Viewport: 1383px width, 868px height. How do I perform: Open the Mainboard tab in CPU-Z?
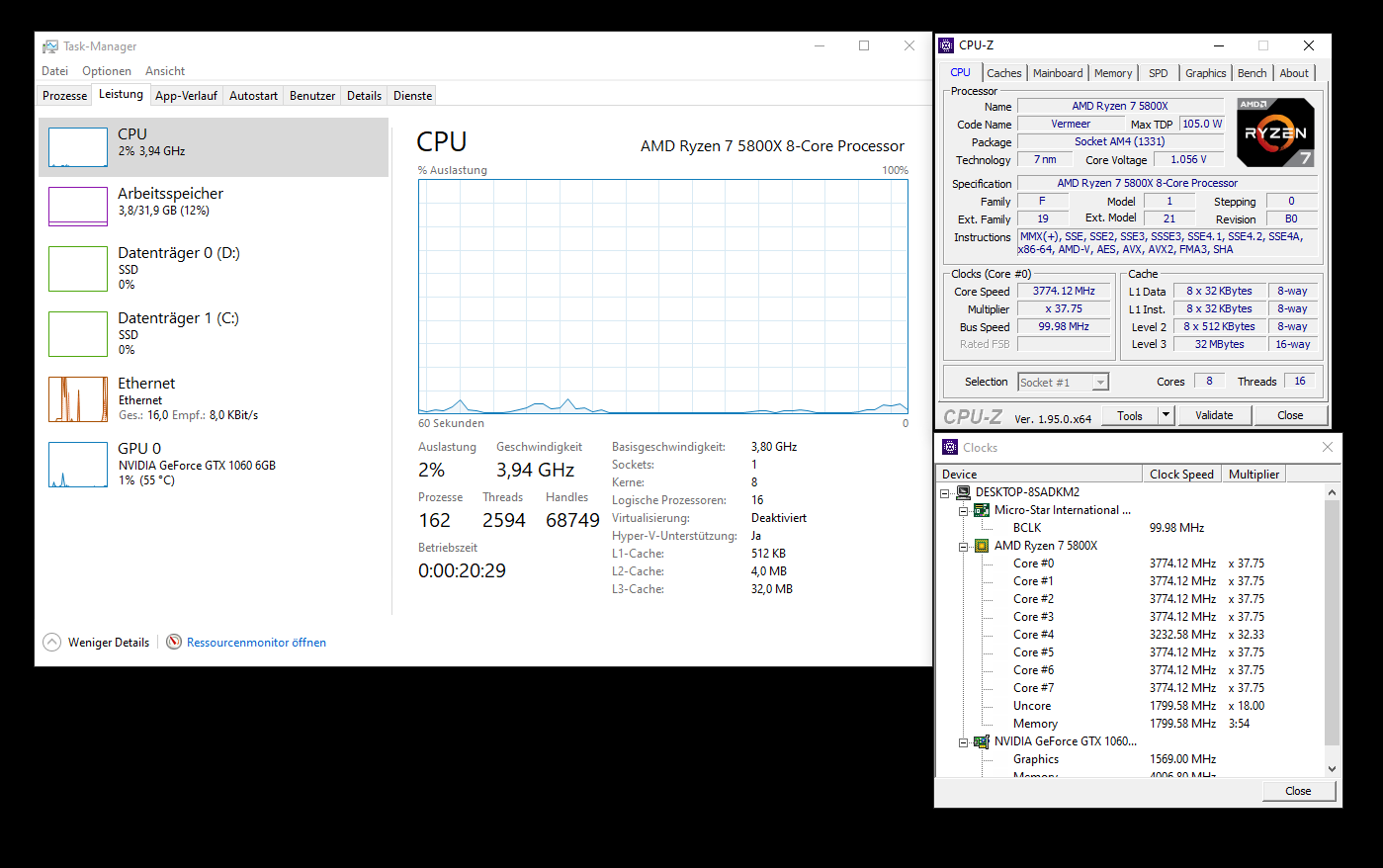point(1058,73)
